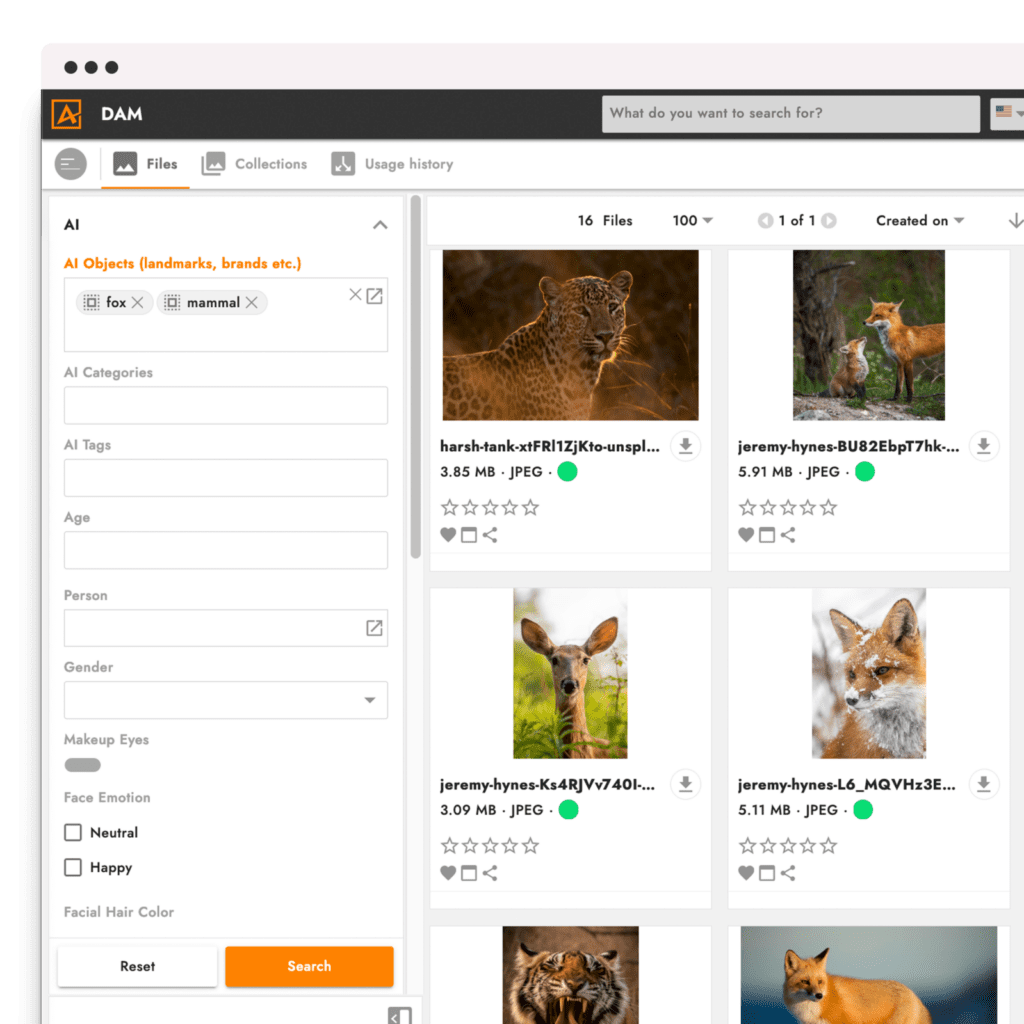Open Person picker dialog icon
The image size is (1024, 1024).
coord(374,628)
